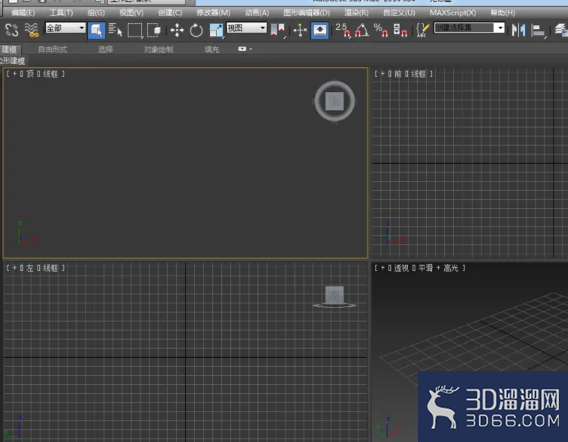Open the 修改器(M) menu
The height and width of the screenshot is (442, 568).
point(213,13)
